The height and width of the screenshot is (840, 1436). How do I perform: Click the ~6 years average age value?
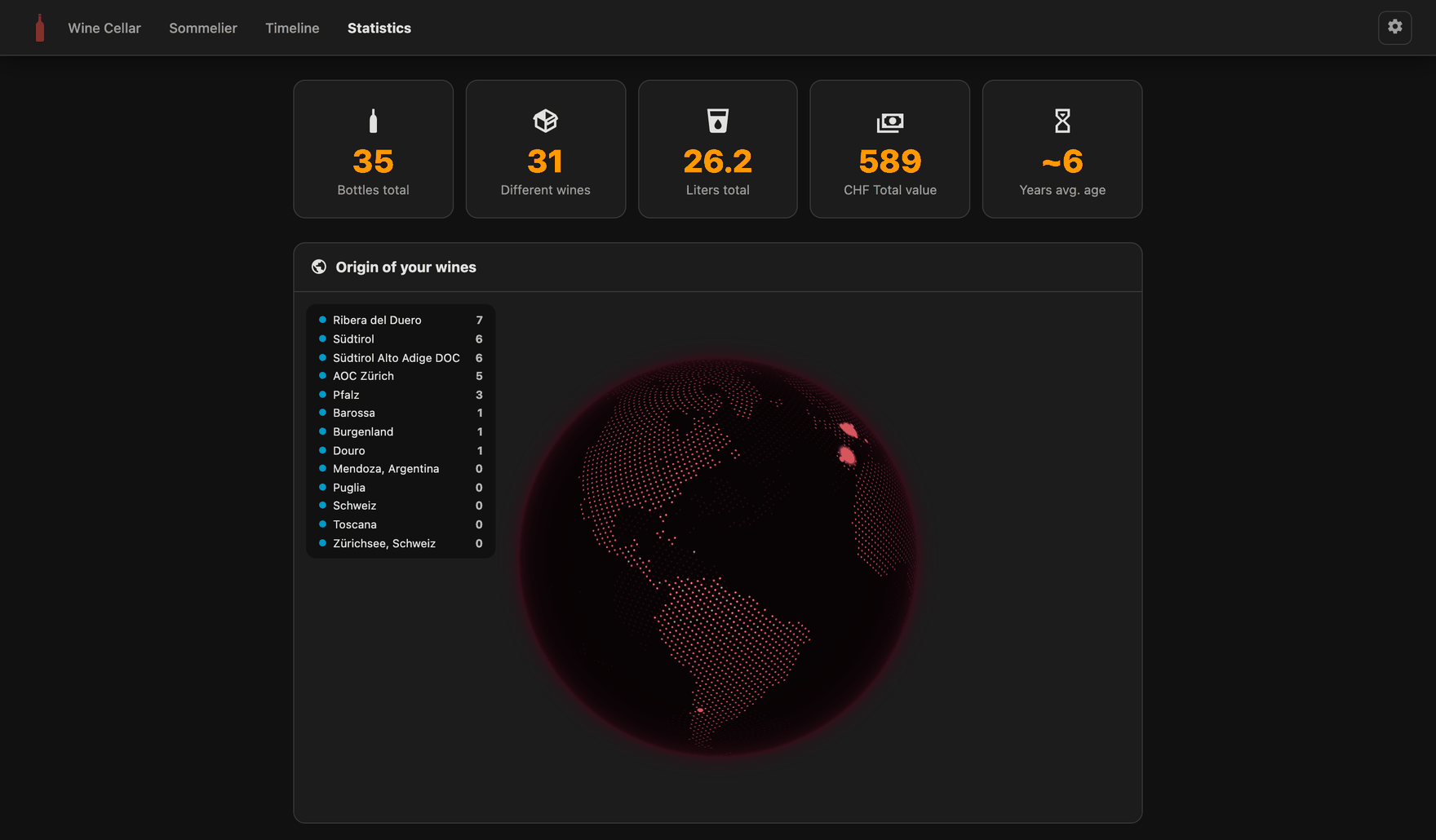(x=1062, y=161)
